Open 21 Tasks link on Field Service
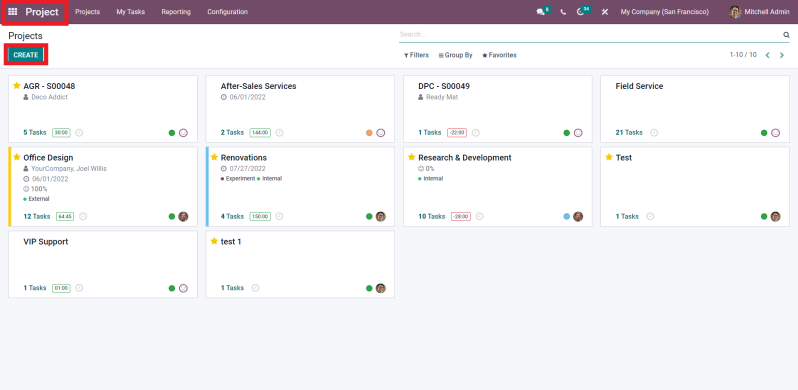 click(629, 132)
